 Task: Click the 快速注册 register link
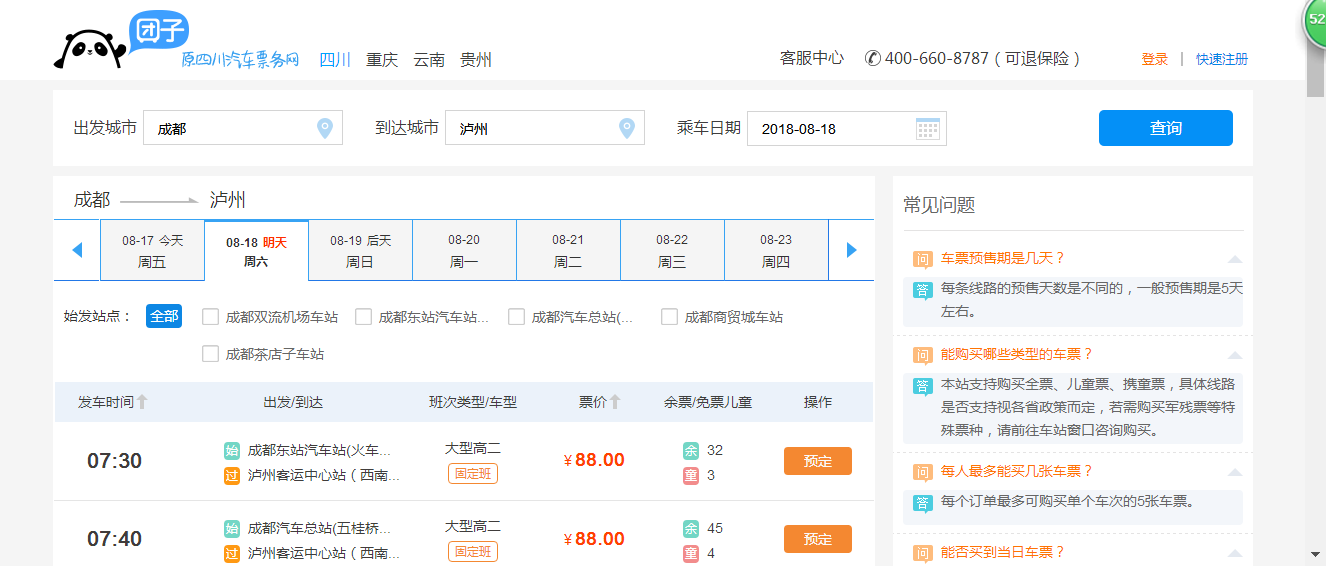[1221, 59]
